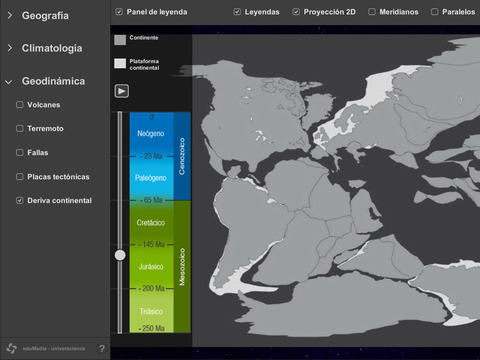Click the timeline slider handle
Screen dimensions: 480x360
coord(120,255)
